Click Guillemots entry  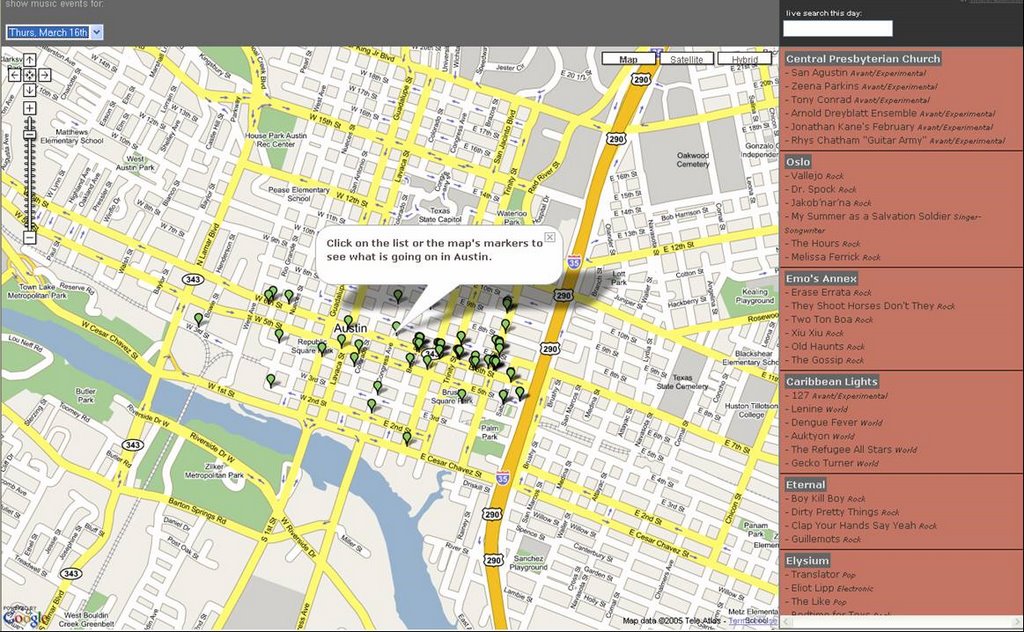pyautogui.click(x=816, y=539)
